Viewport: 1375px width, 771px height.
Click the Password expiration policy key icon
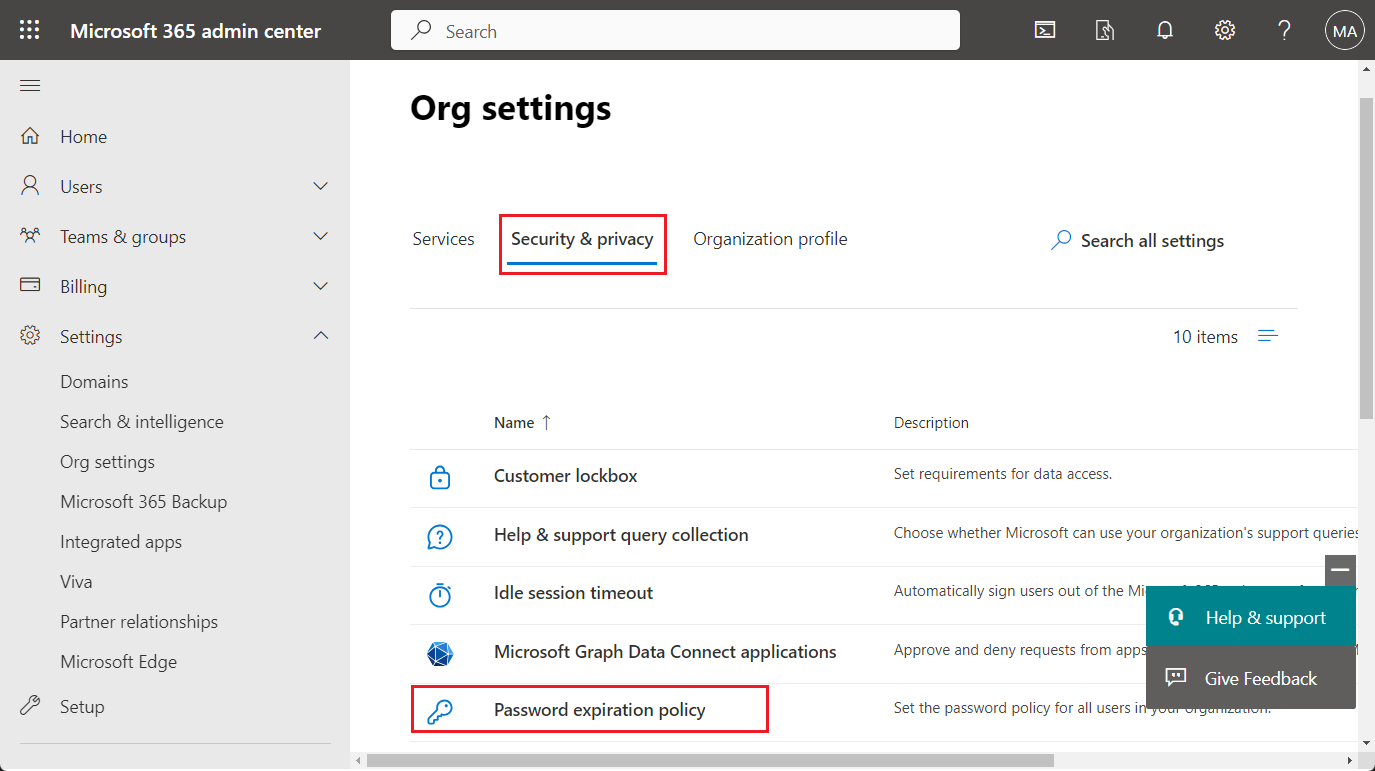point(440,709)
